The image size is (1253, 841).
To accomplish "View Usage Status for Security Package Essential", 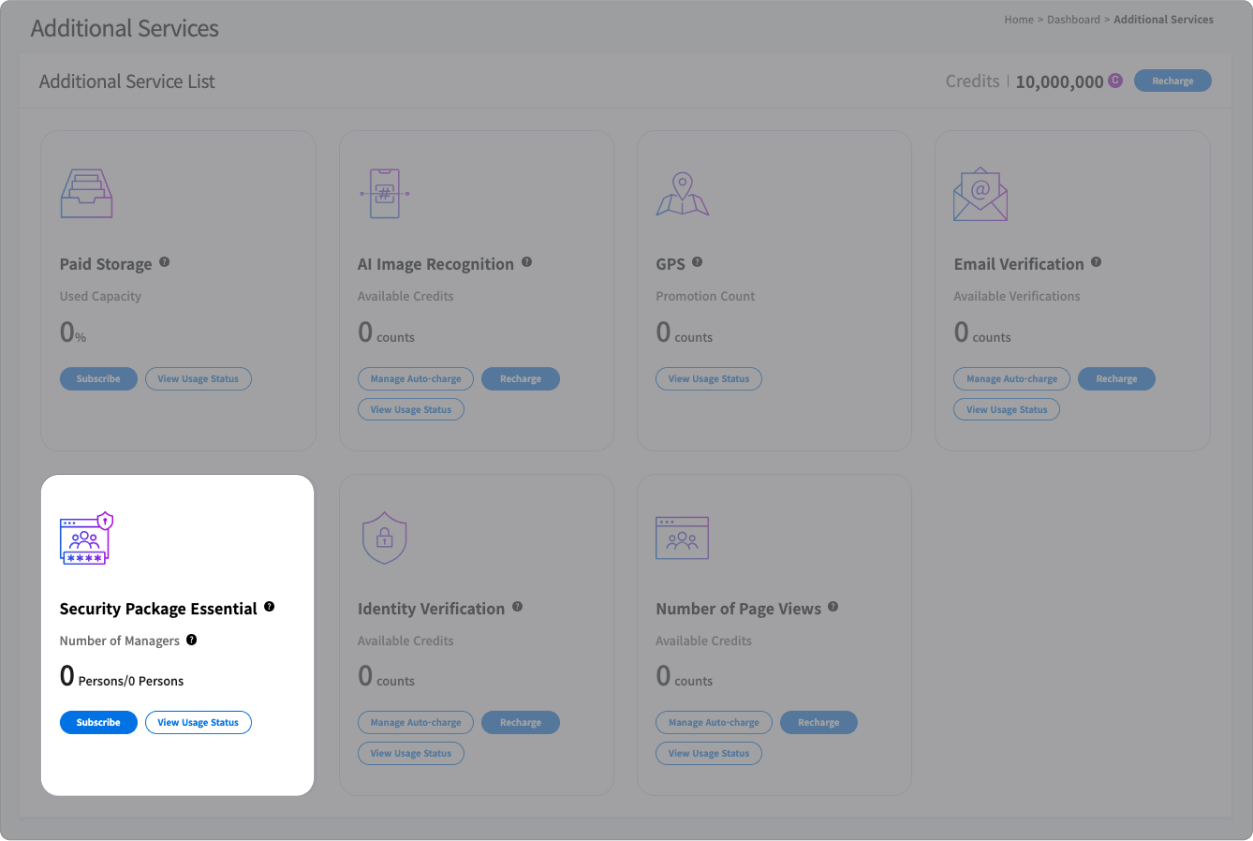I will pyautogui.click(x=198, y=722).
